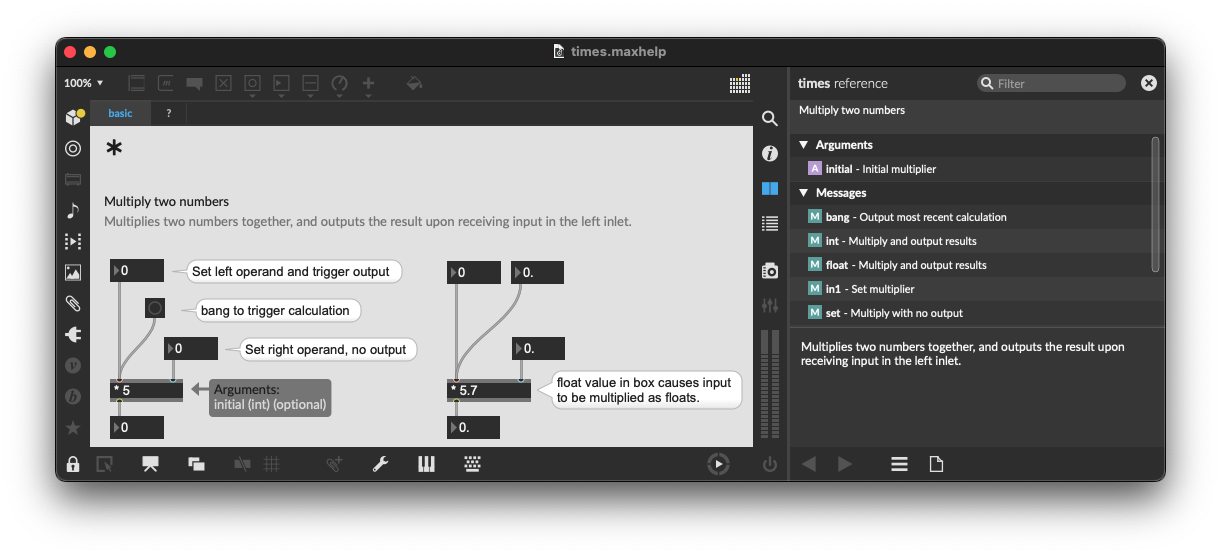Viewport: 1221px width, 555px height.
Task: Toggle the grid display icon
Action: (272, 464)
